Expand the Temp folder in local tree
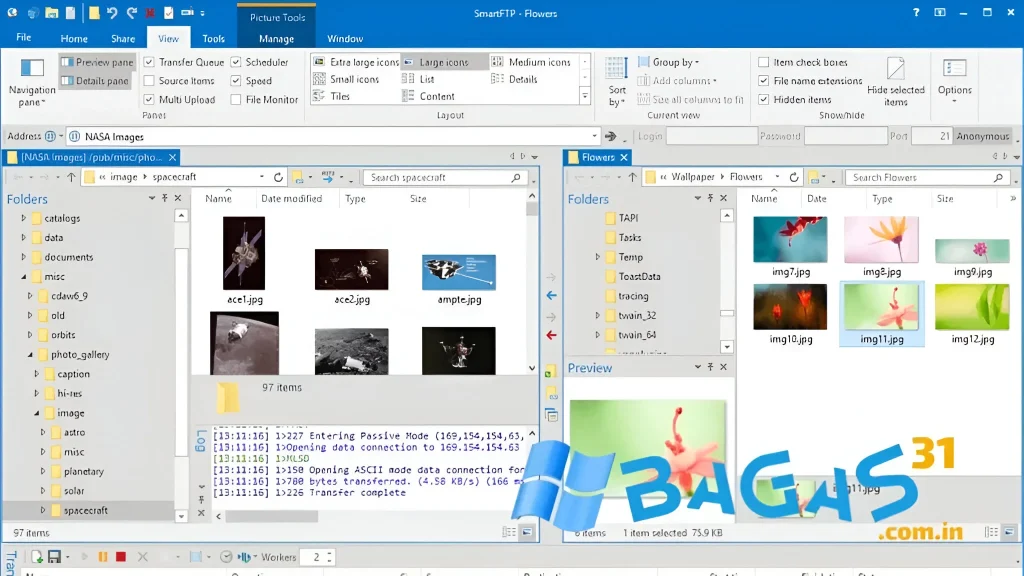 point(598,257)
